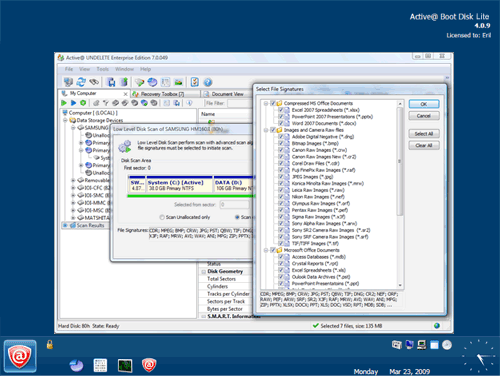Screen dimensions: 500x376
Task: Open the Tools menu
Action: coord(103,69)
